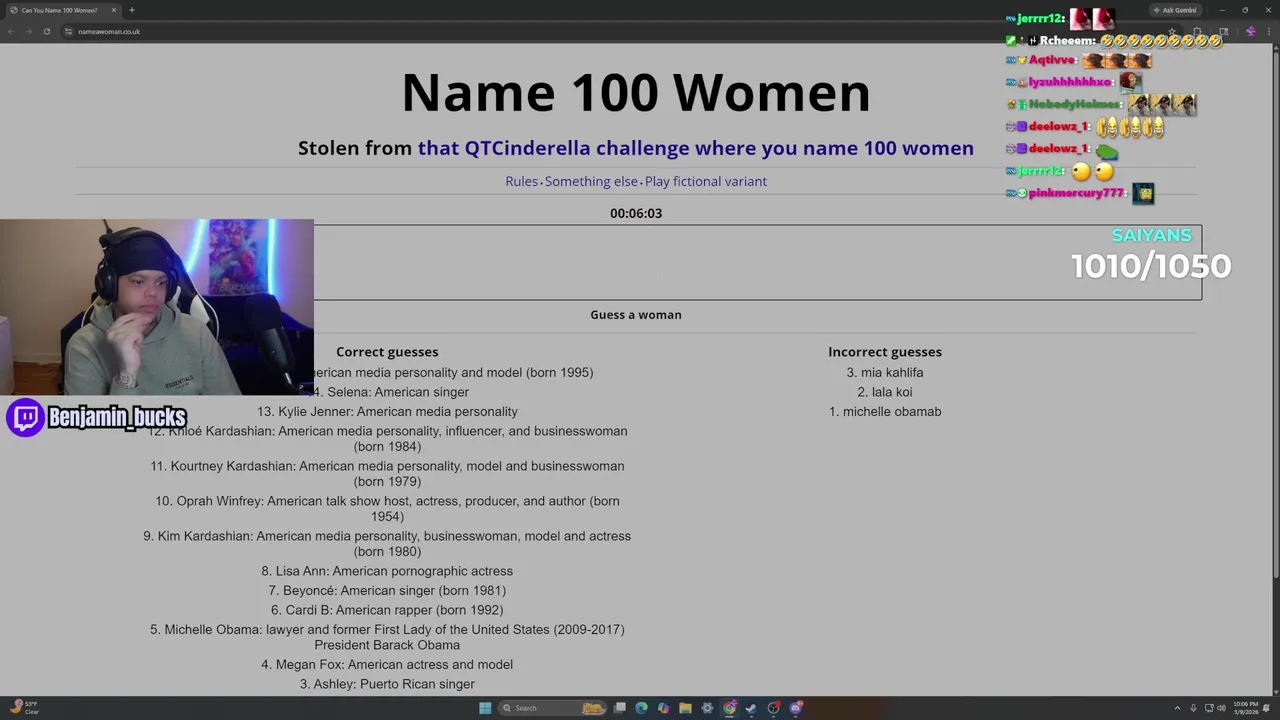Click the Kim Kardashian entry
The height and width of the screenshot is (720, 1280).
[387, 543]
